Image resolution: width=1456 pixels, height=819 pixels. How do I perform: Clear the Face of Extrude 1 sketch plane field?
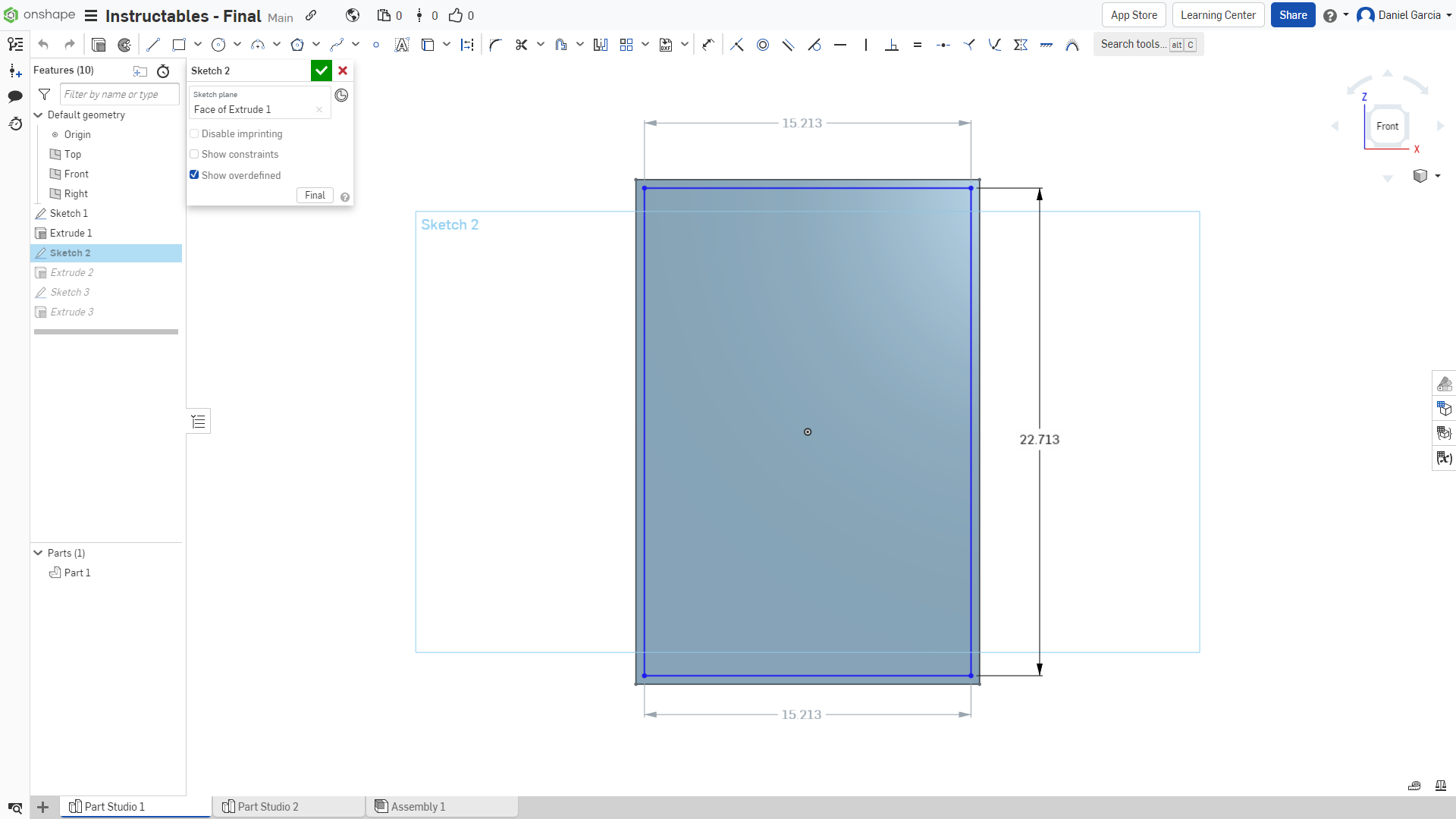(319, 109)
